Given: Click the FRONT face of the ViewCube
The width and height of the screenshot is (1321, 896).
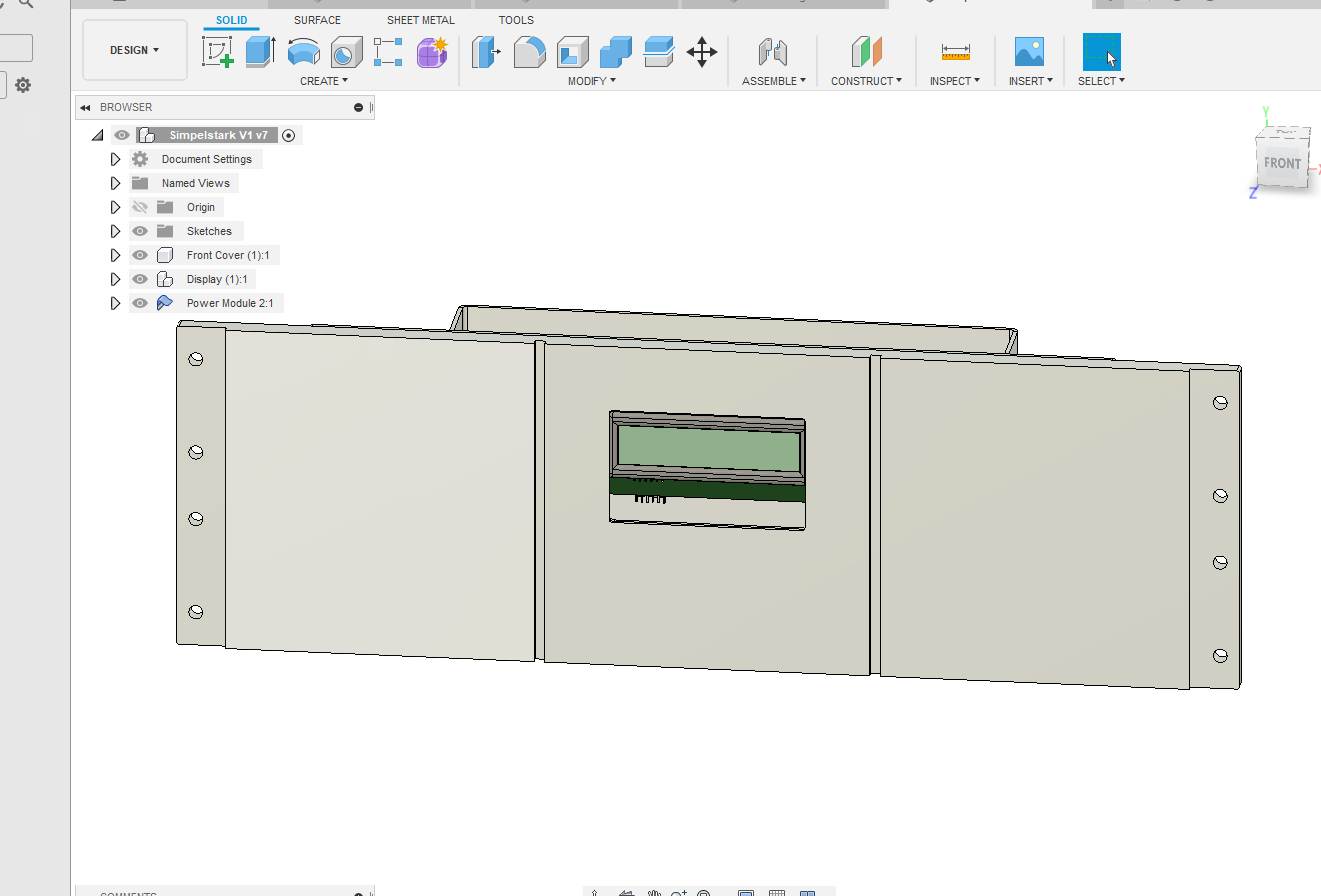Looking at the screenshot, I should pyautogui.click(x=1282, y=163).
